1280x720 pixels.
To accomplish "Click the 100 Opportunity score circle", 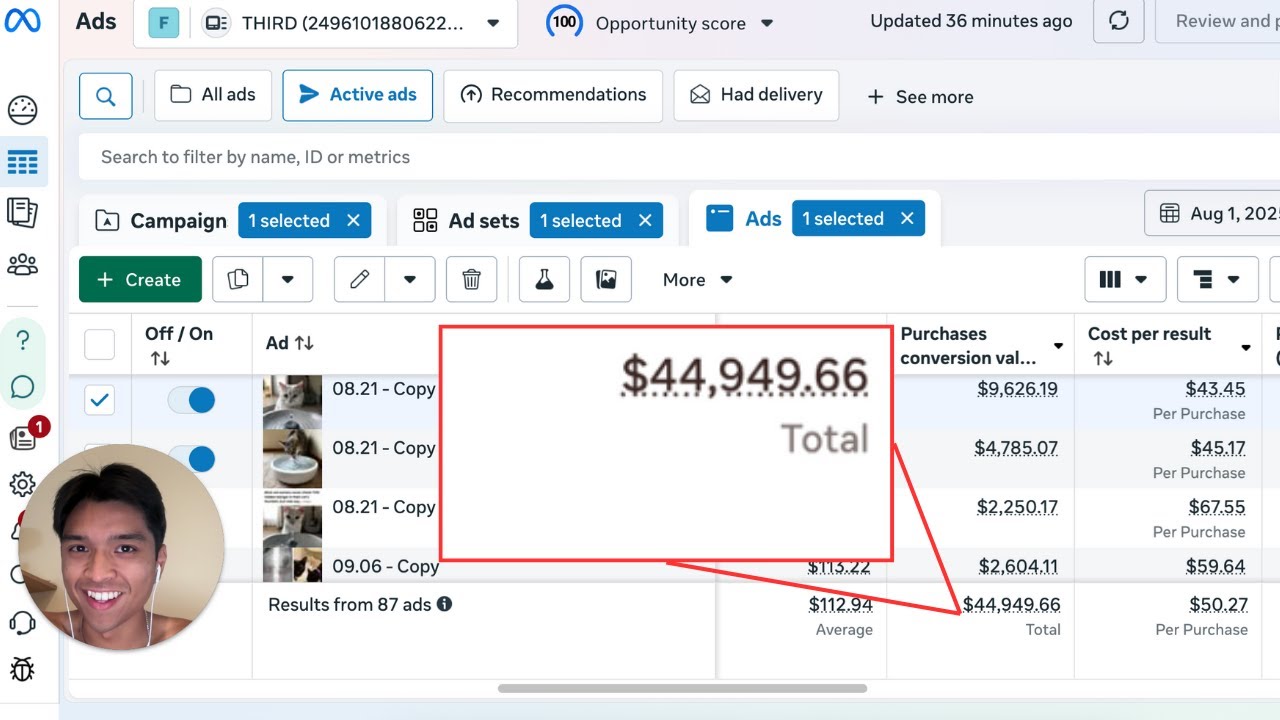I will [565, 21].
